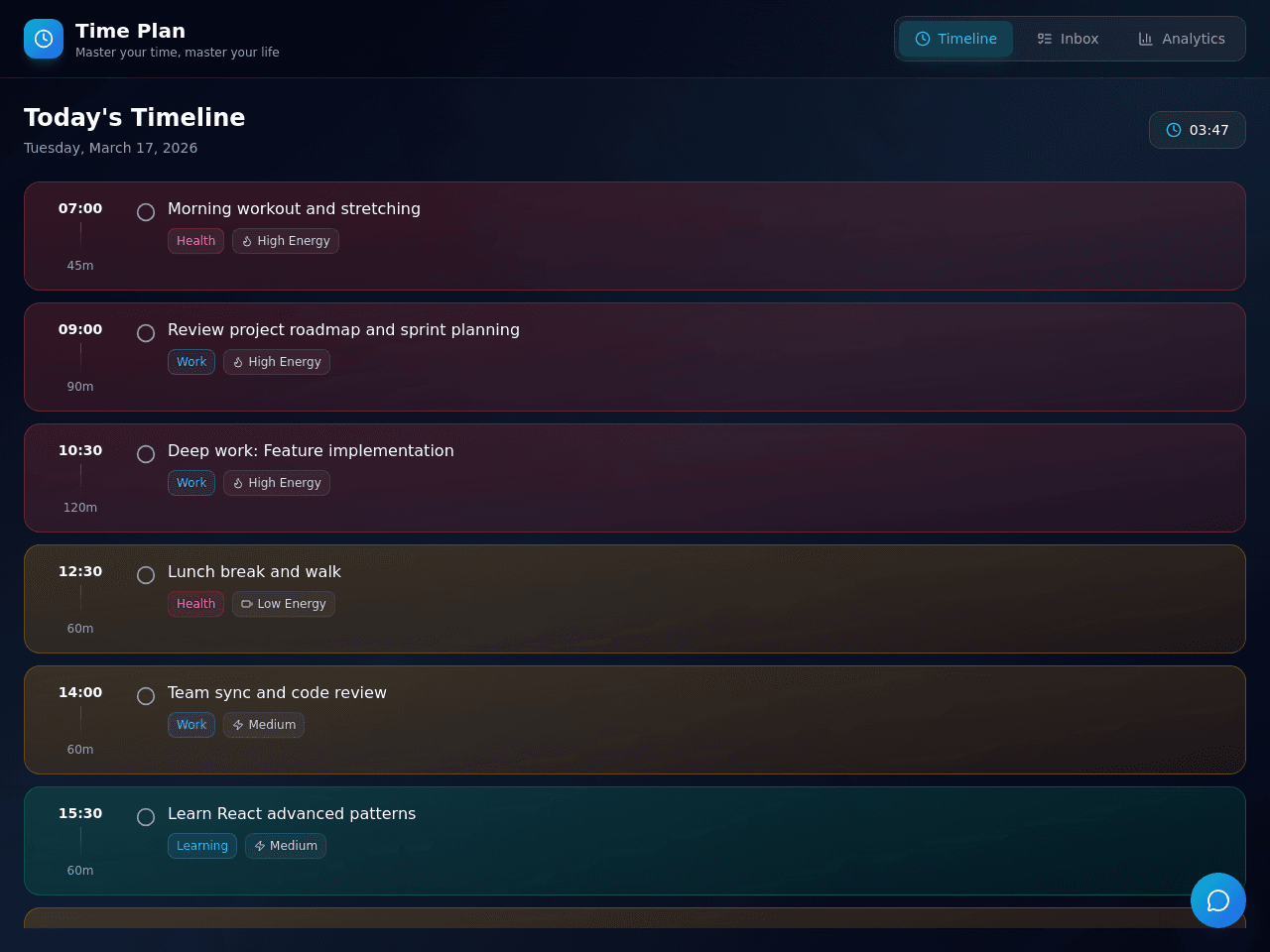Image resolution: width=1270 pixels, height=952 pixels.
Task: Select the Timeline tab
Action: (x=955, y=39)
